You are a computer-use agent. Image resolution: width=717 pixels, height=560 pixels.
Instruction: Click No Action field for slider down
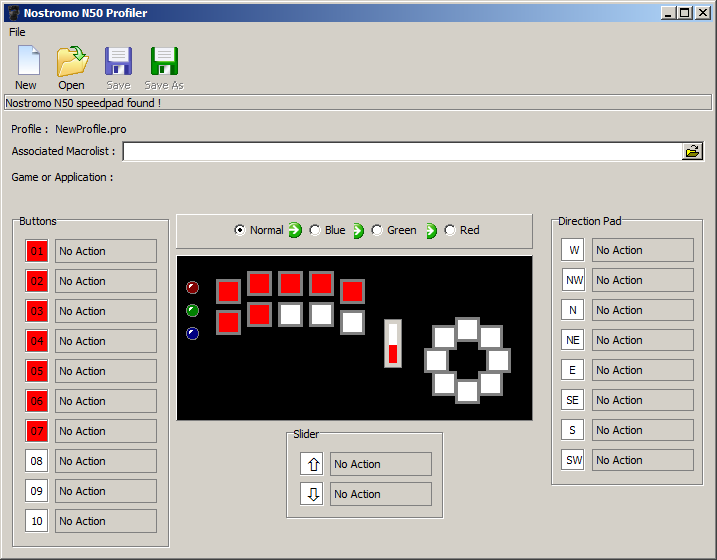(x=381, y=494)
